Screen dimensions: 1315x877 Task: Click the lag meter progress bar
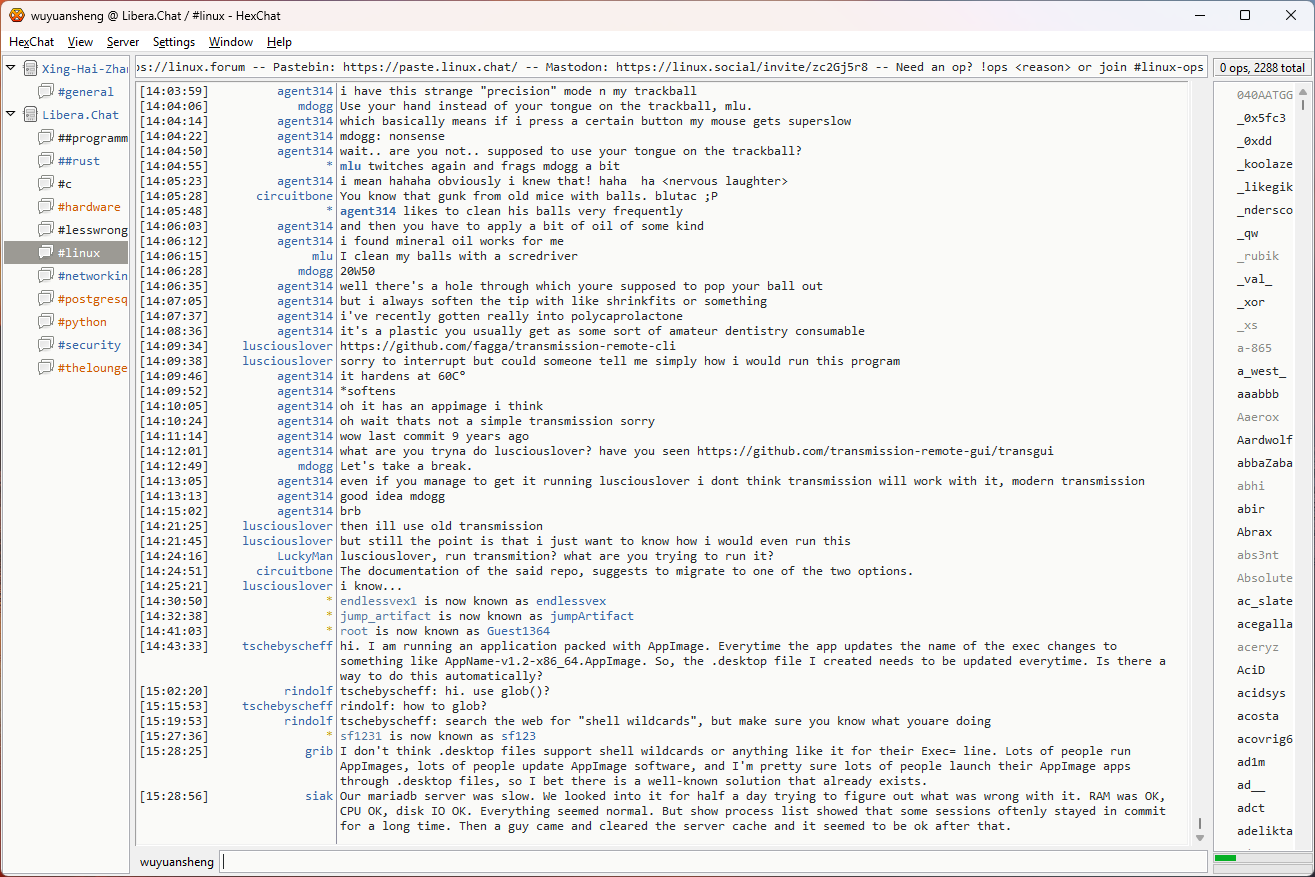(x=1260, y=858)
